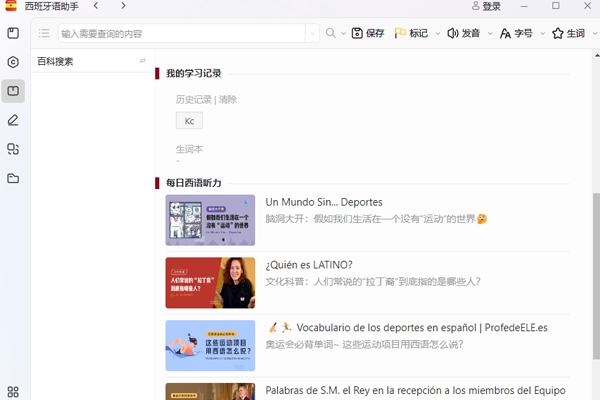Open the pencil writing sidebar icon

pos(13,120)
